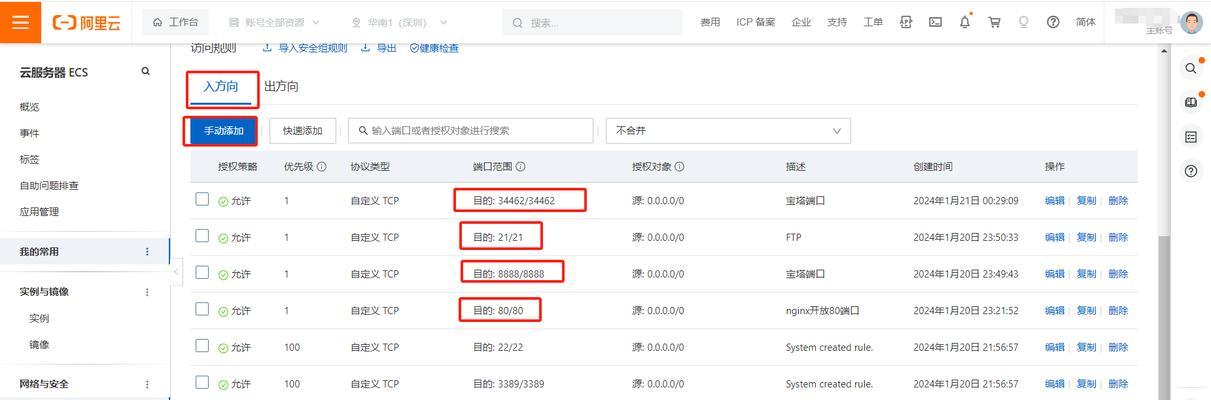
Task: Open the shopping cart icon
Action: [x=994, y=22]
